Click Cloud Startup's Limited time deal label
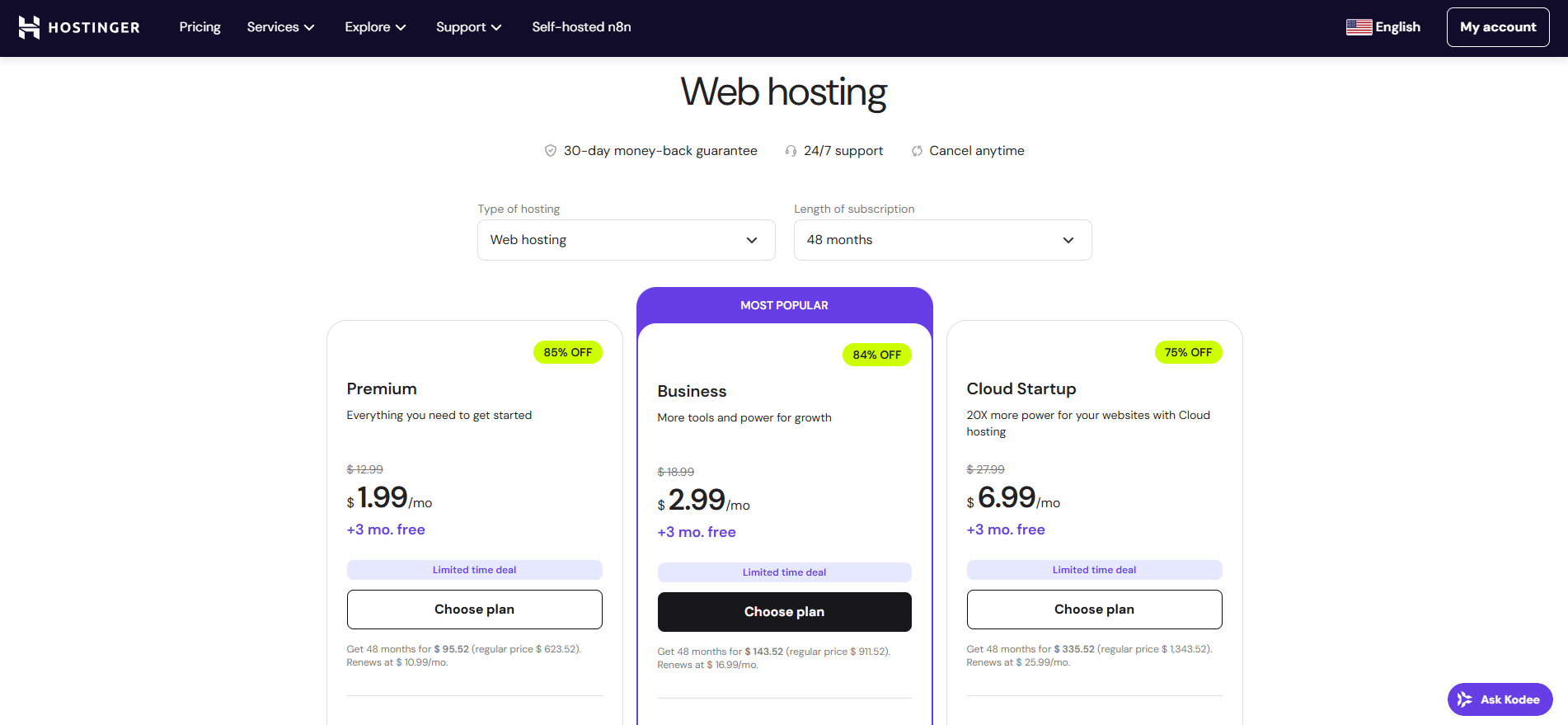 [1095, 570]
